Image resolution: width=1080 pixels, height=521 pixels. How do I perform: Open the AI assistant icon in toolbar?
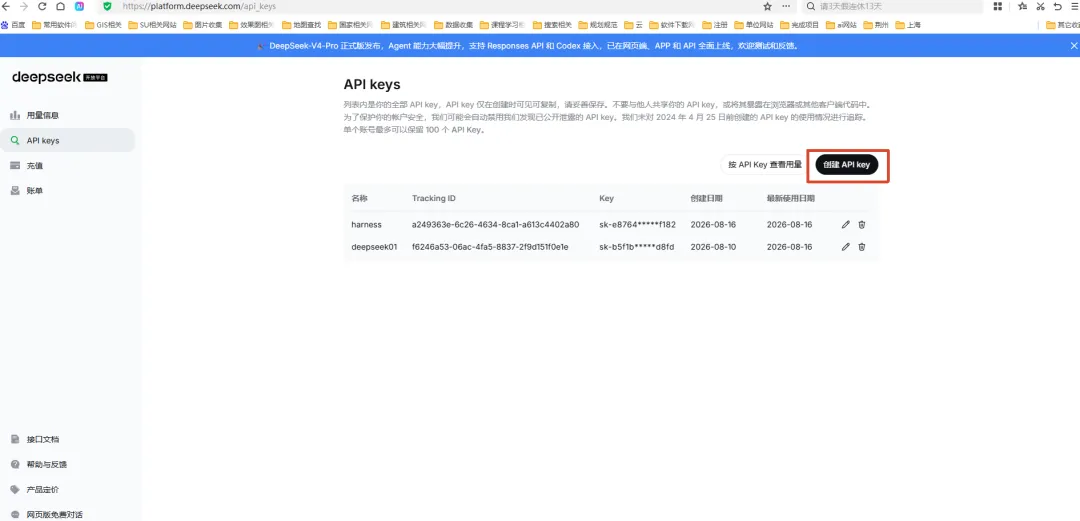tap(80, 6)
